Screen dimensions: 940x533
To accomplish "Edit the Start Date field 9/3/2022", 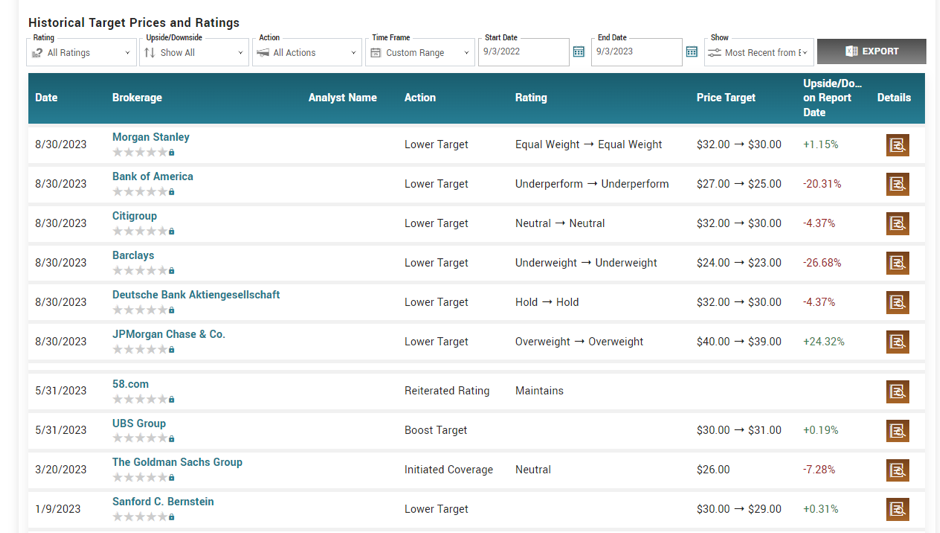I will click(x=523, y=52).
